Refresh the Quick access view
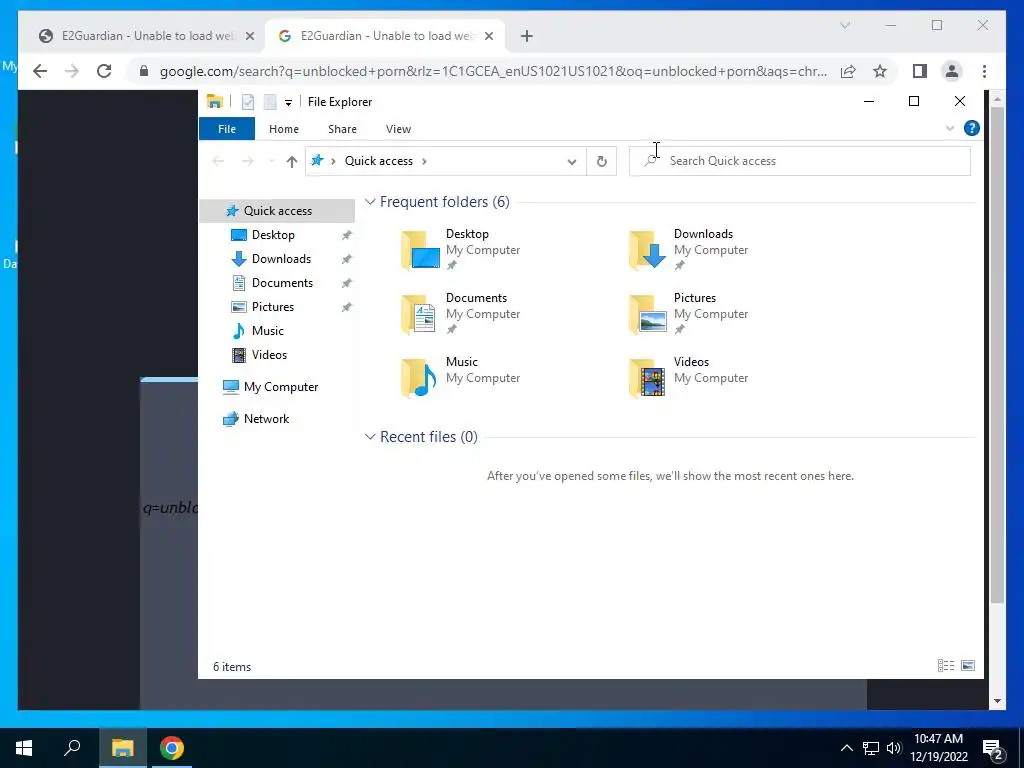The height and width of the screenshot is (768, 1024). point(601,161)
